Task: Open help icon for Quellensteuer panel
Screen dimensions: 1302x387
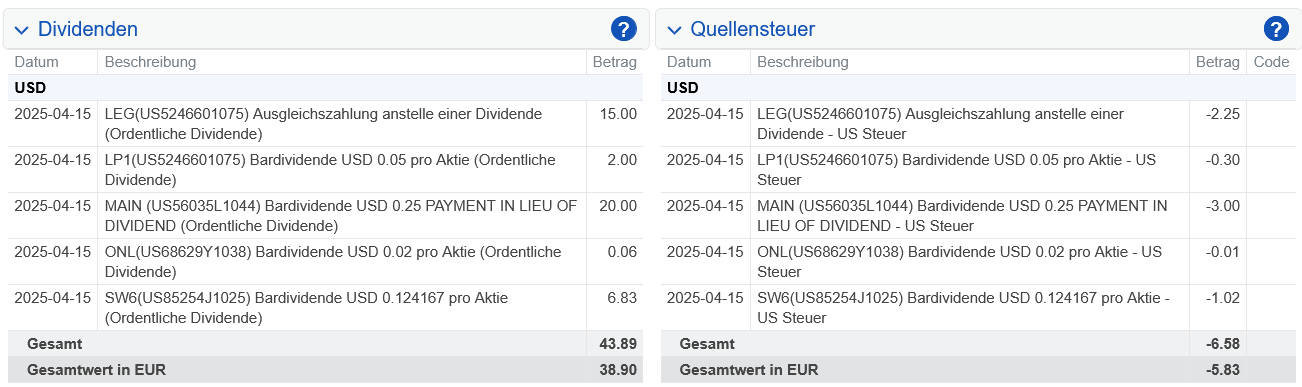Action: (1275, 29)
